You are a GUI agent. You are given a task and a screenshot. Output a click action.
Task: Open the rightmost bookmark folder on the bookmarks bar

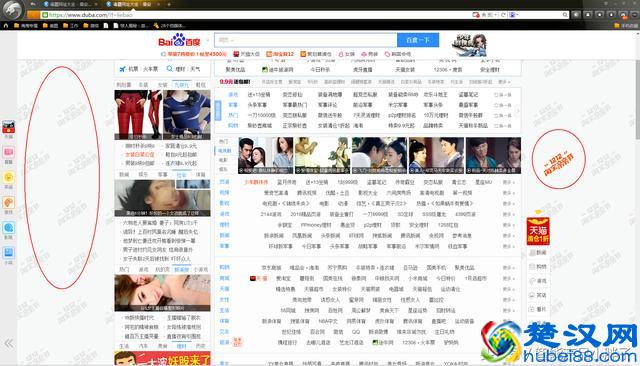tap(626, 25)
